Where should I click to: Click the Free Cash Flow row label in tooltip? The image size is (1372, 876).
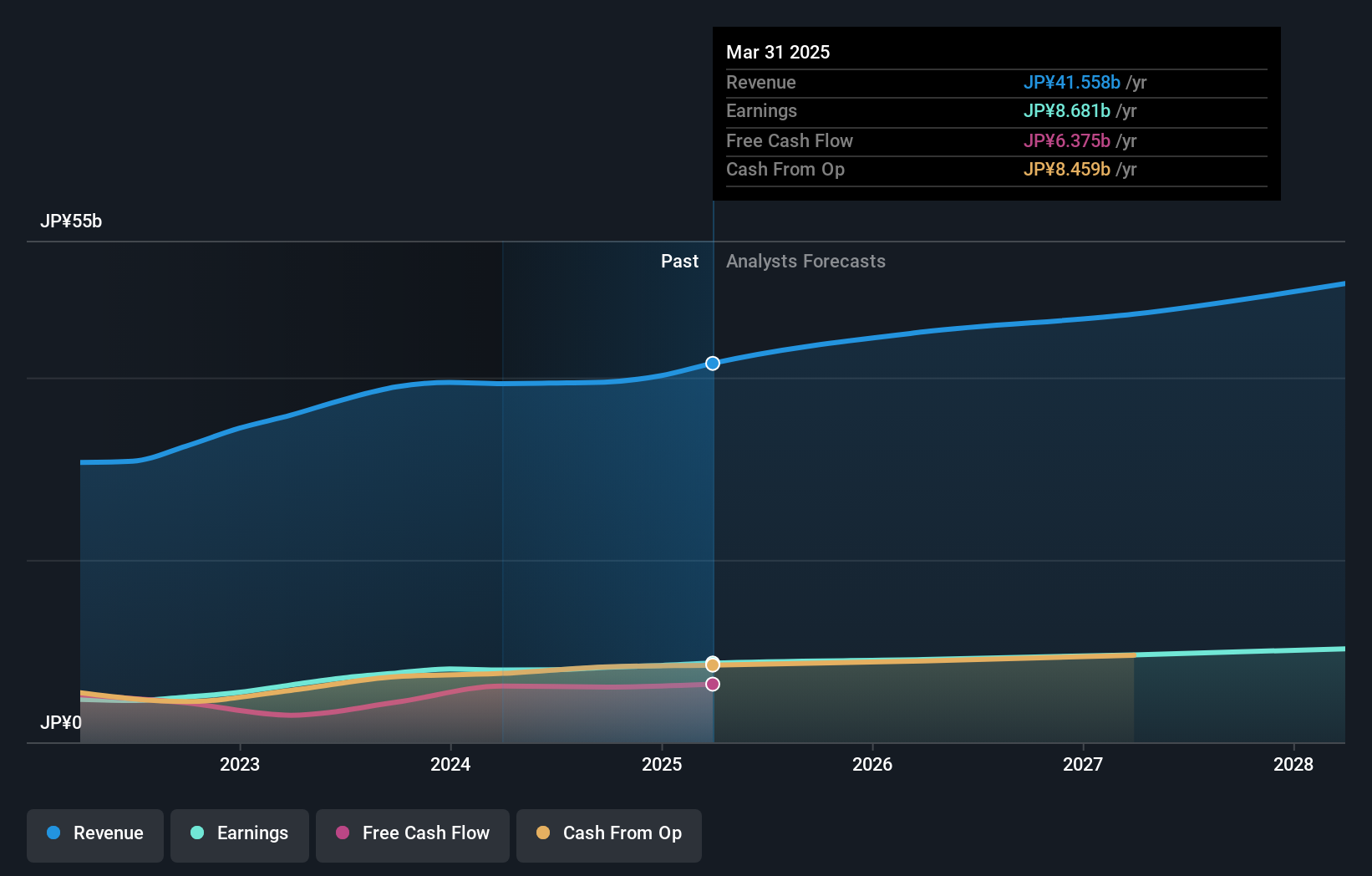790,140
